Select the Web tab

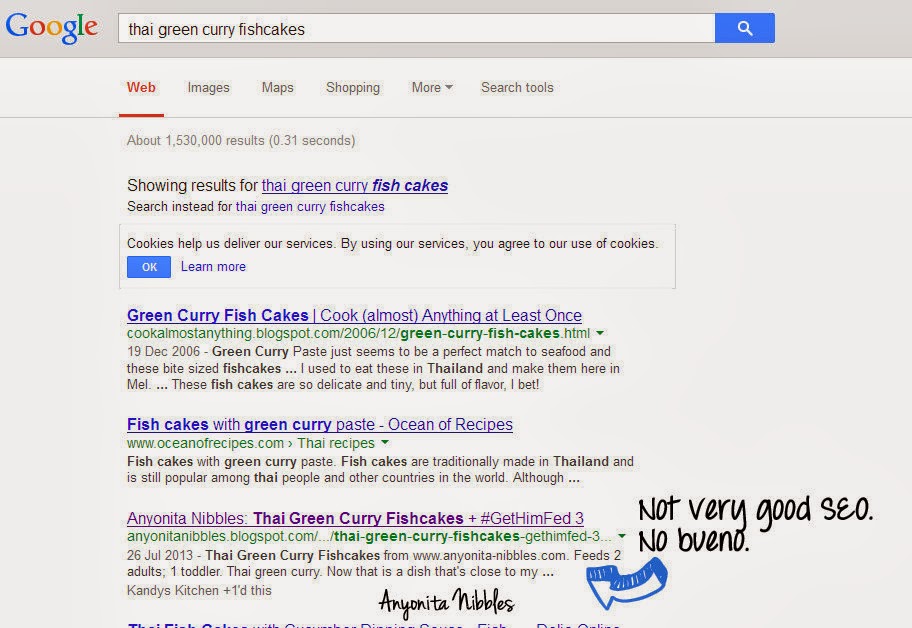tap(141, 88)
